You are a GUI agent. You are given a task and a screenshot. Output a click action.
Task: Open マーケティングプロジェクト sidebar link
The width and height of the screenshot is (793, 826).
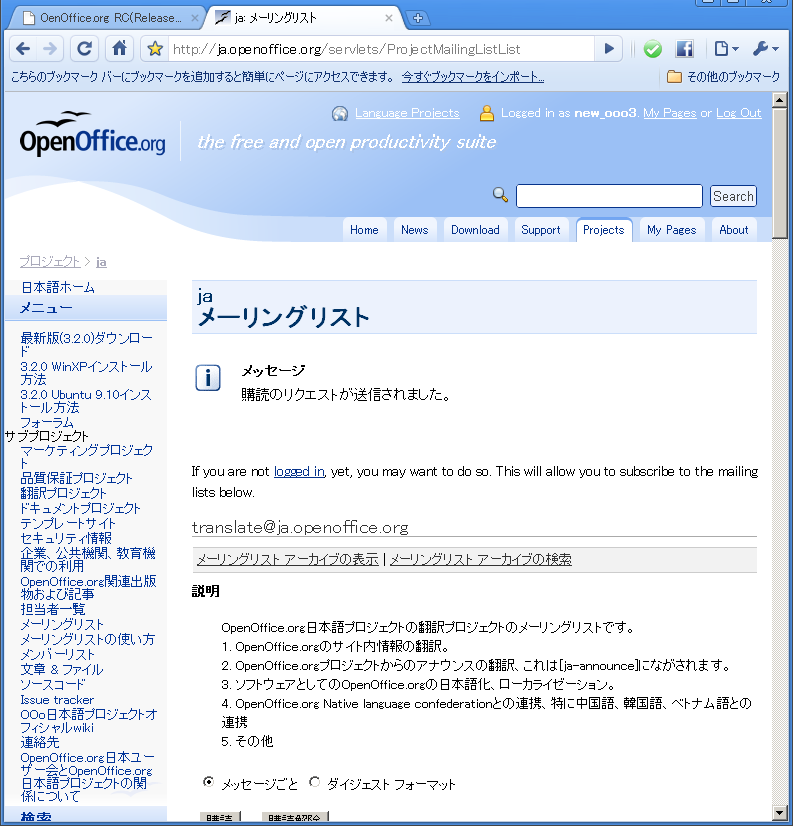pyautogui.click(x=86, y=456)
